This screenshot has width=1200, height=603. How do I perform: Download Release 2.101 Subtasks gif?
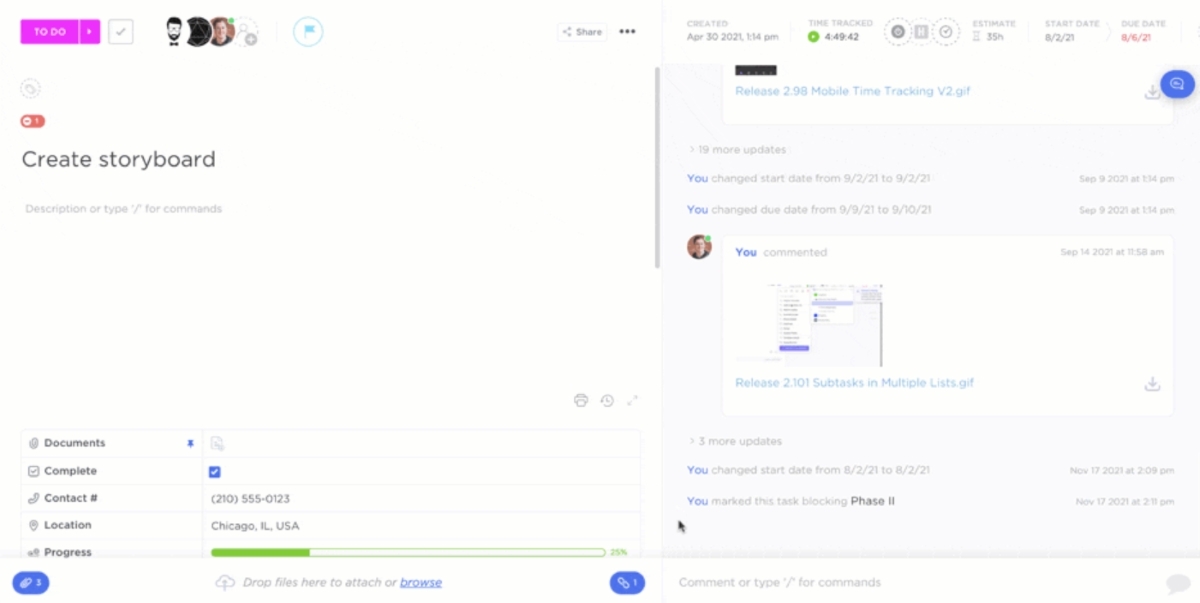click(x=1152, y=384)
